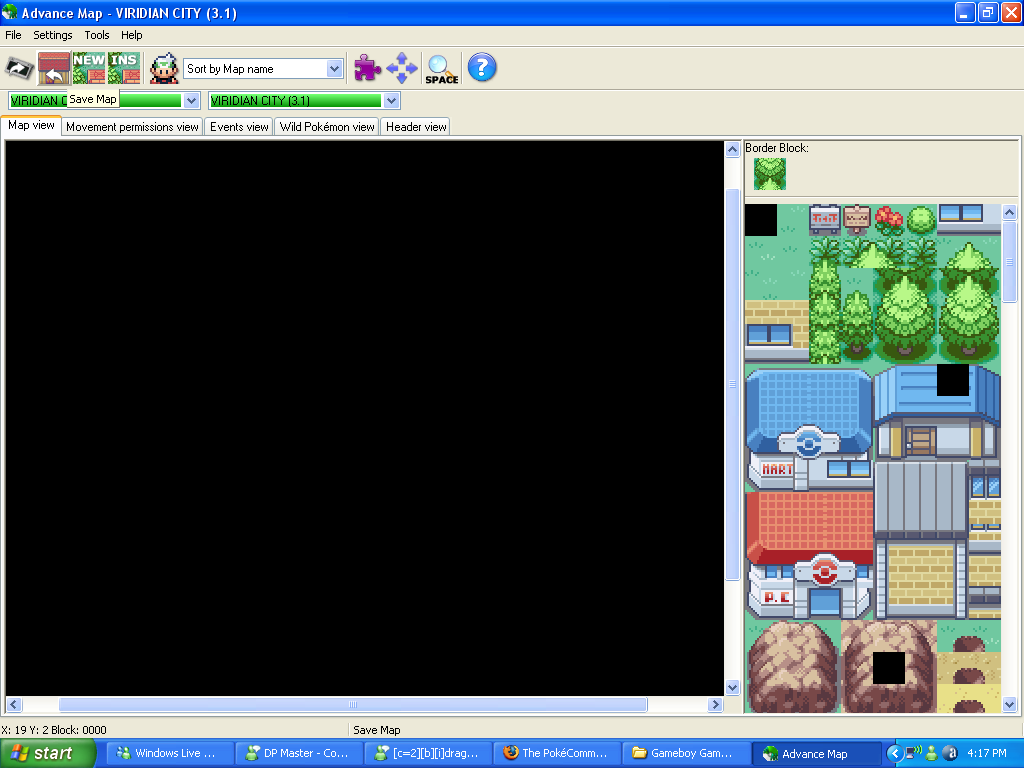Click the Block: 0000 status text
The height and width of the screenshot is (768, 1024).
78,730
